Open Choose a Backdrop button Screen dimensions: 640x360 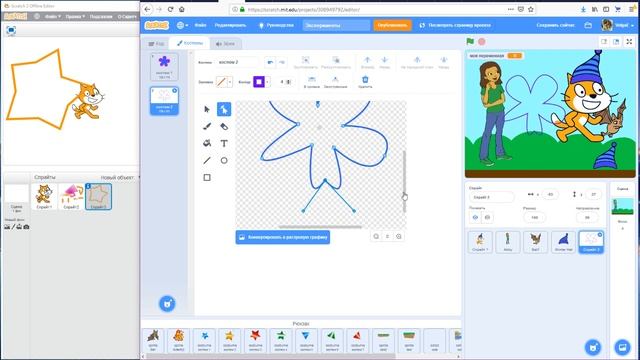(x=622, y=347)
